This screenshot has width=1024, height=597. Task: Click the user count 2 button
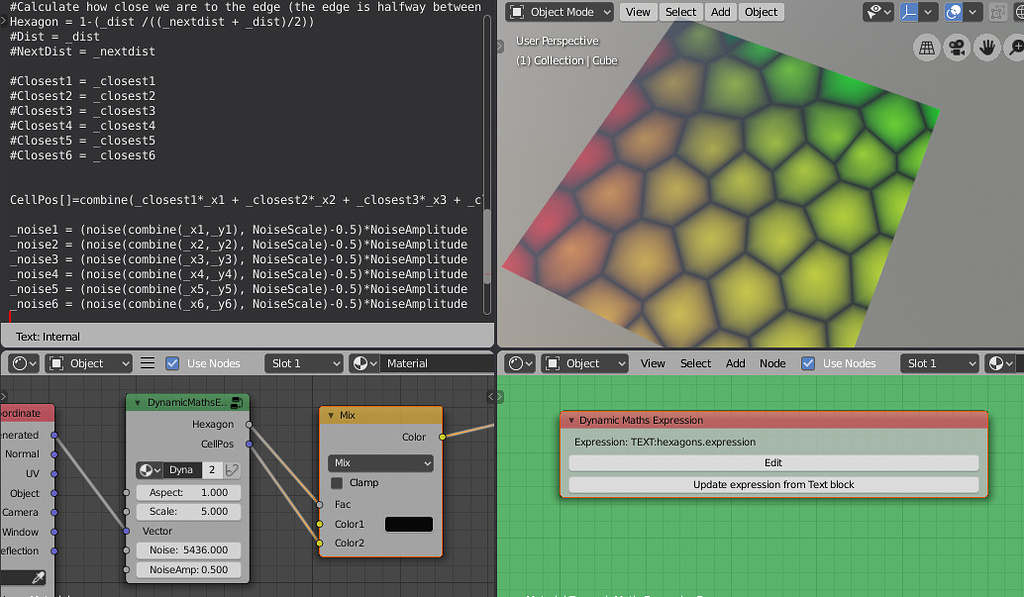coord(212,470)
